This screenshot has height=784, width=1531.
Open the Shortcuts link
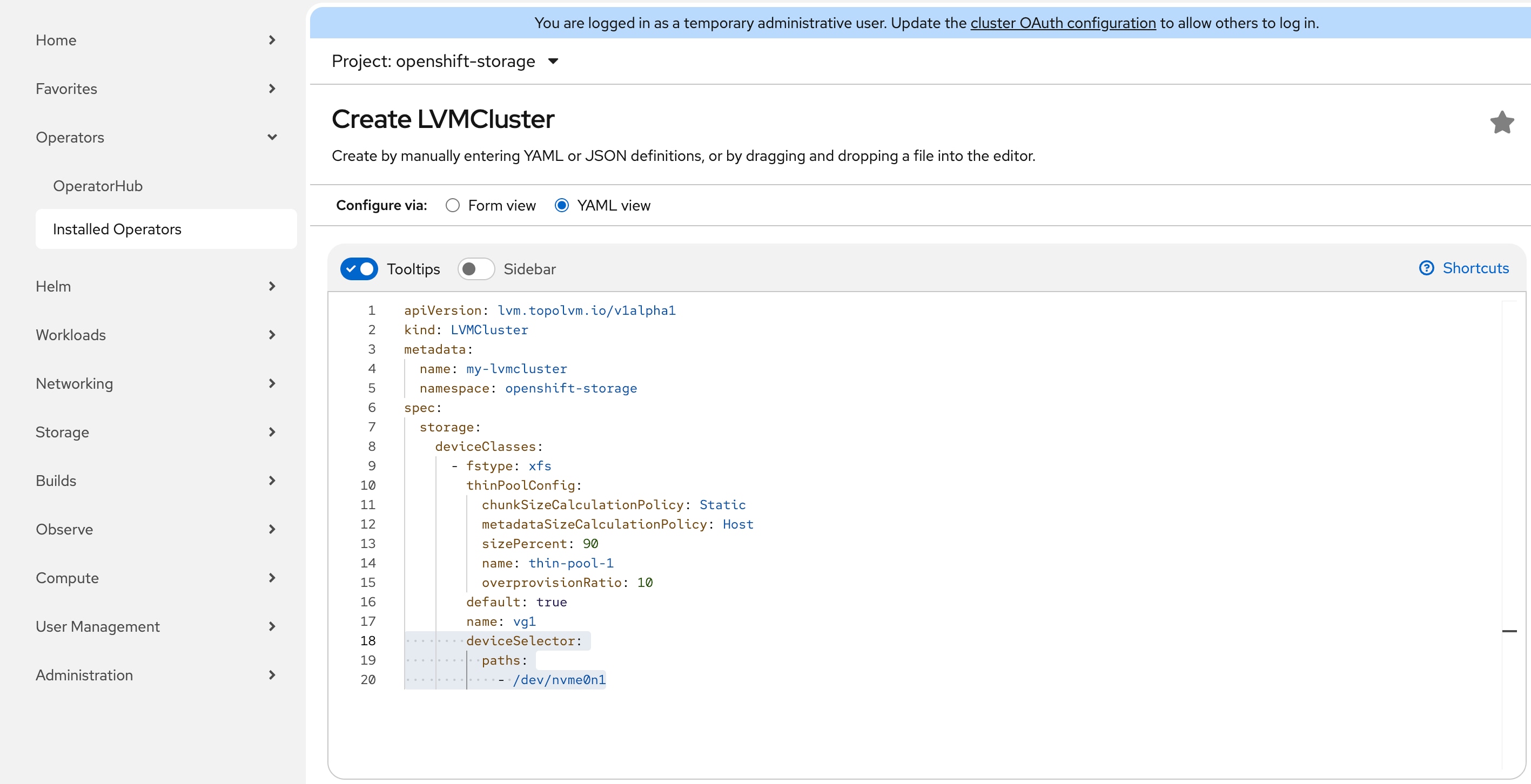(1475, 268)
